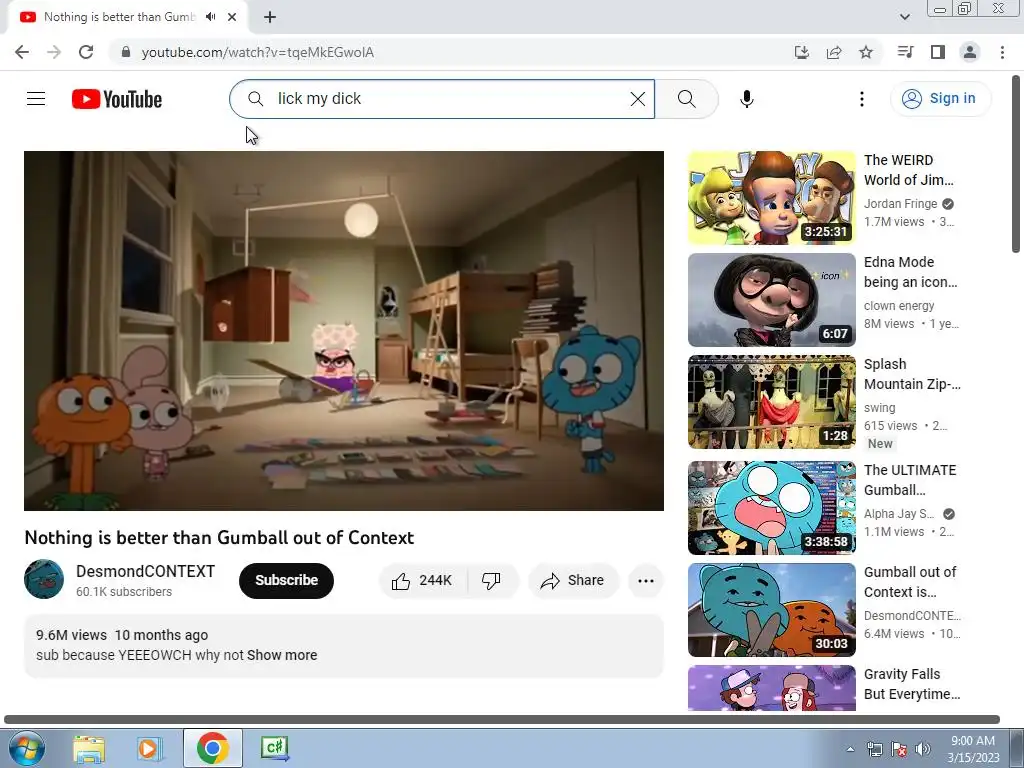Click install/download icon in address bar
The image size is (1024, 768).
[x=801, y=52]
